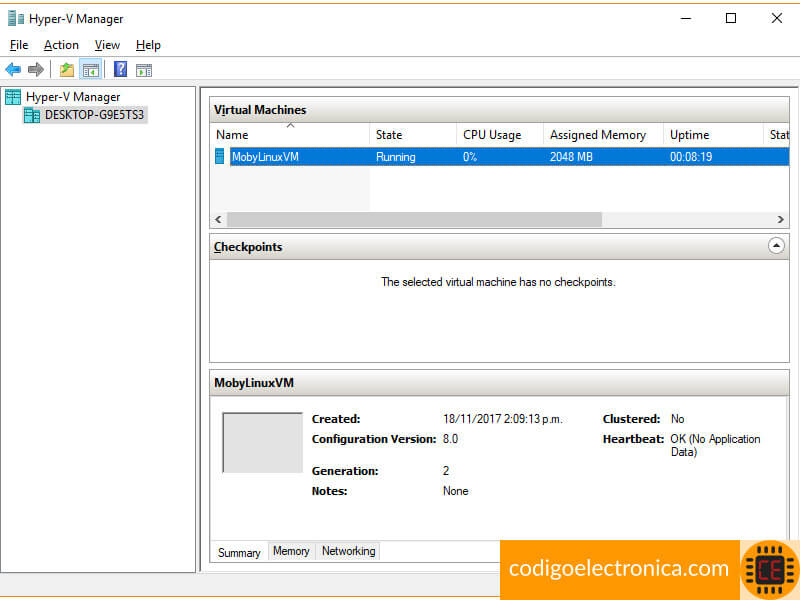Maximize the Hyper-V Manager window
The image size is (800, 600).
pos(731,18)
